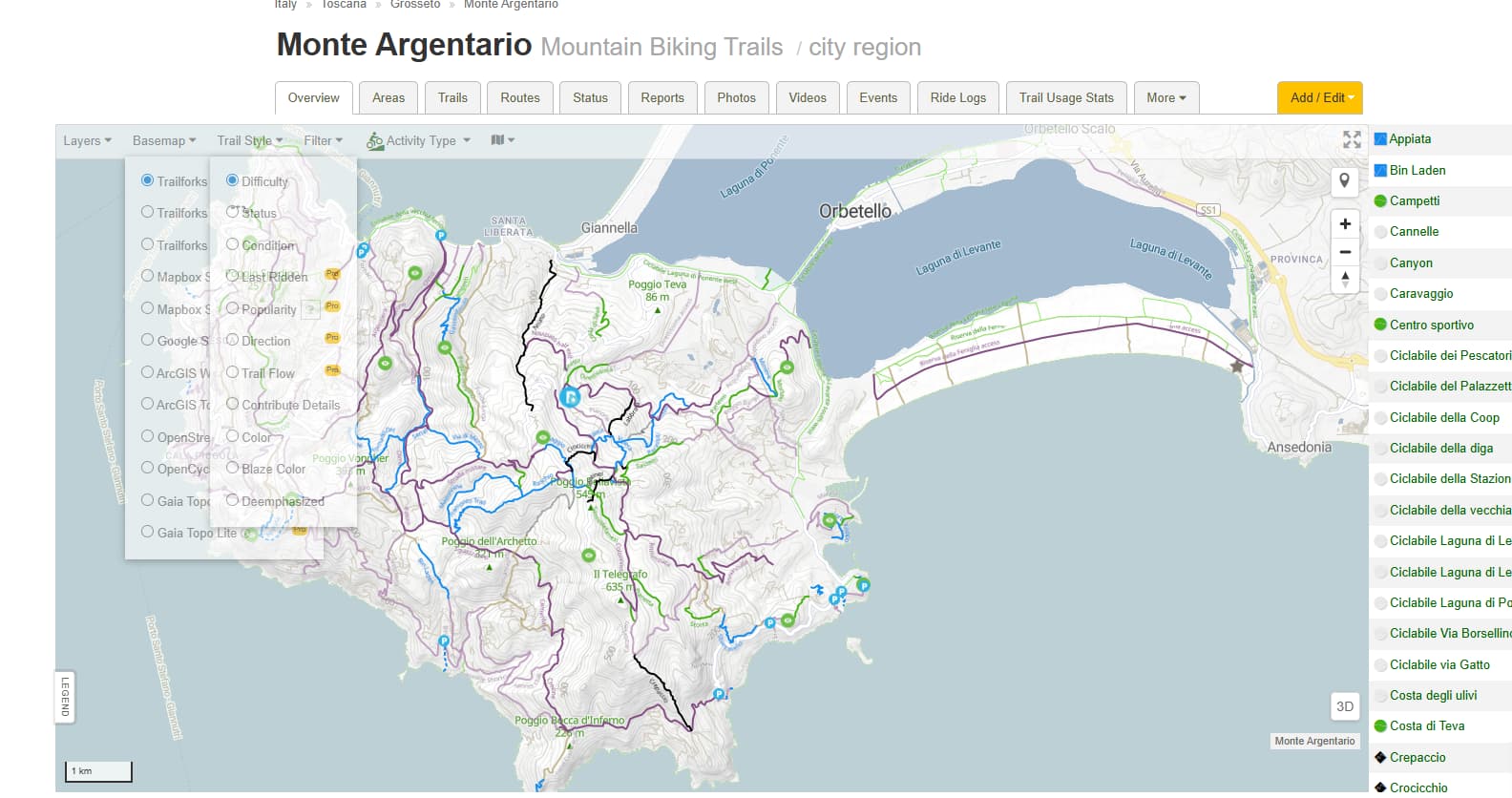Screen dimensions: 1512x798
Task: Open the Reports tab
Action: tap(662, 97)
